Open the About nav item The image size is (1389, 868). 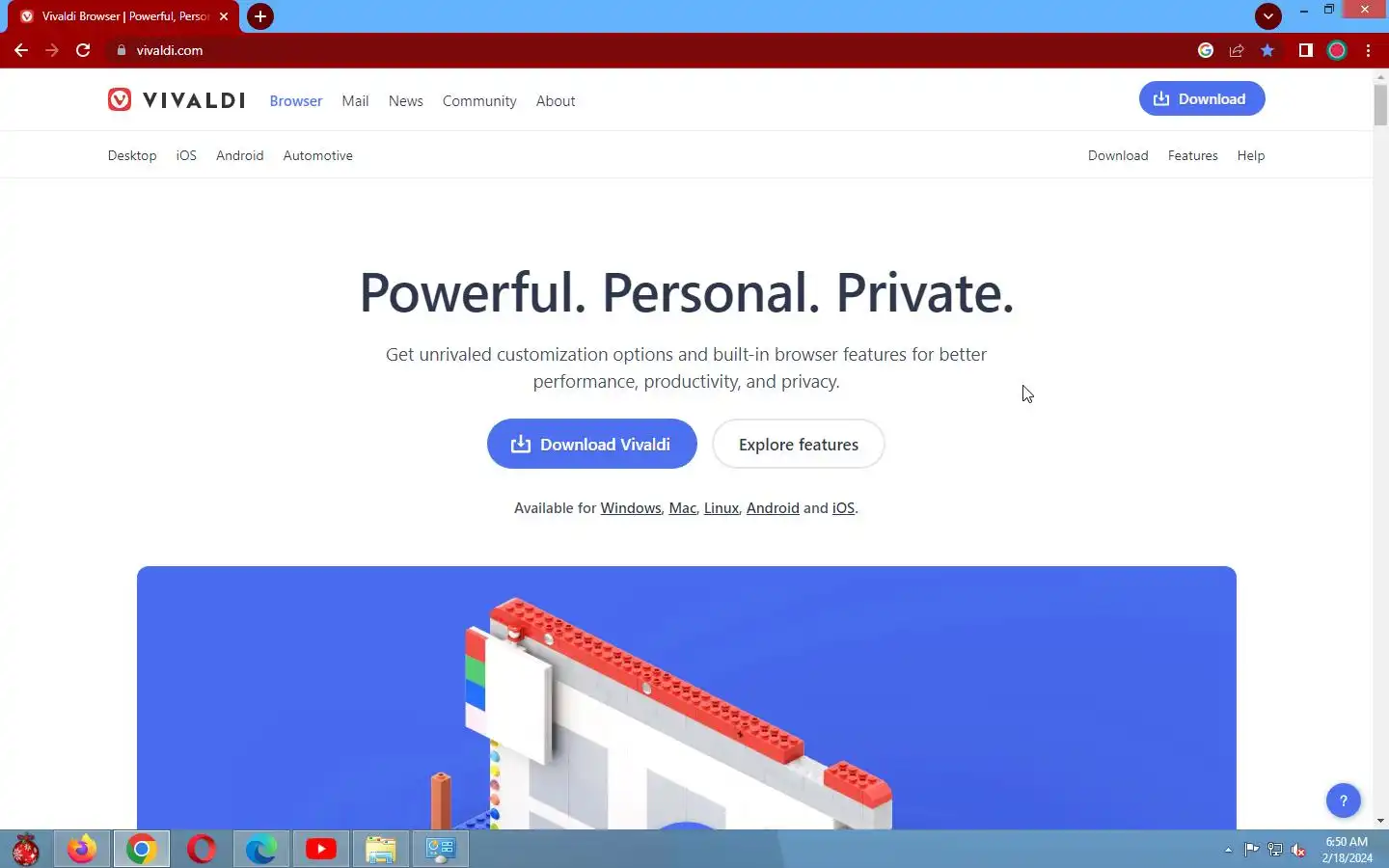[556, 101]
